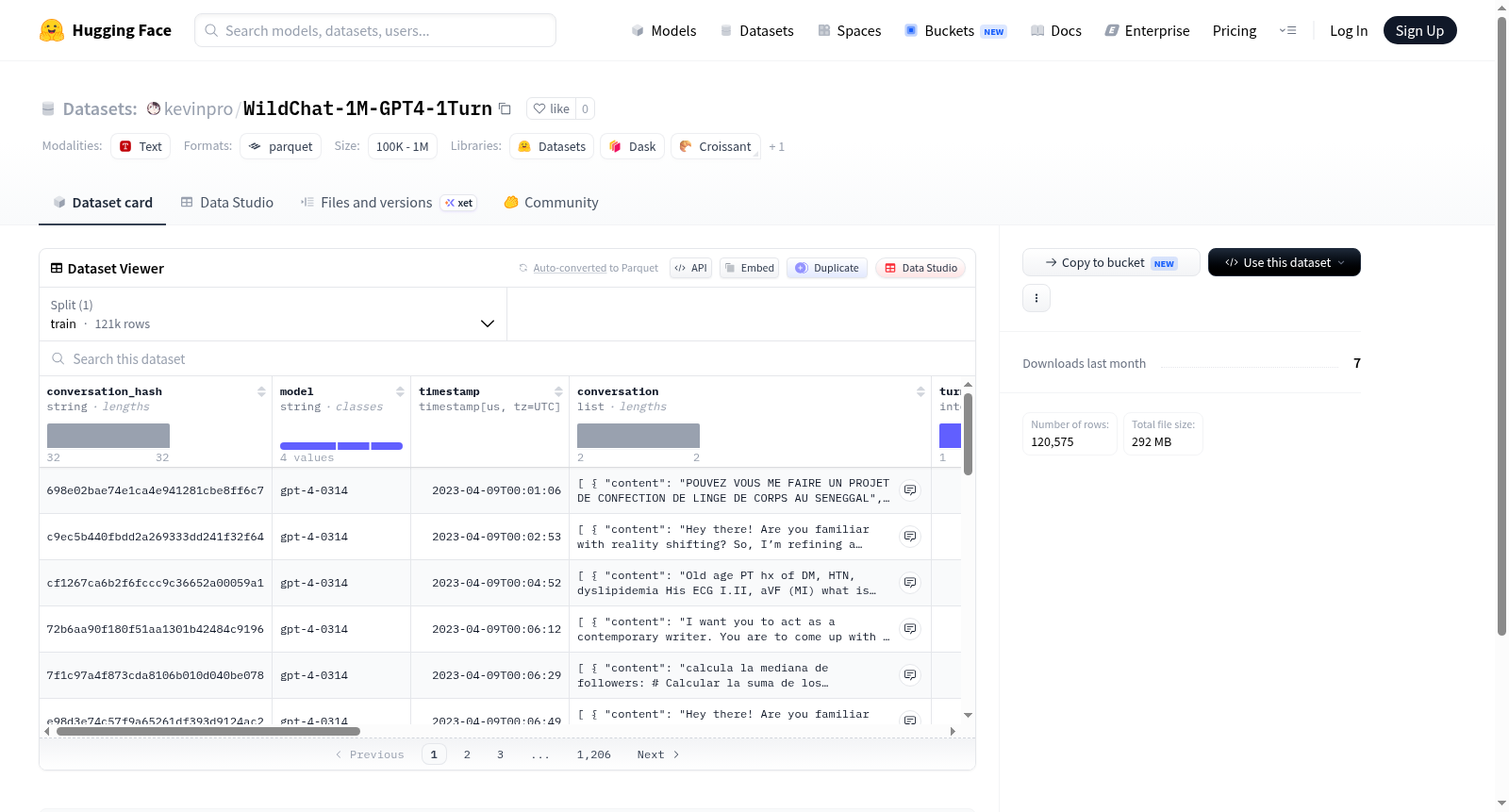
Task: Open conversation viewer for cf1267ca row
Action: 910,583
